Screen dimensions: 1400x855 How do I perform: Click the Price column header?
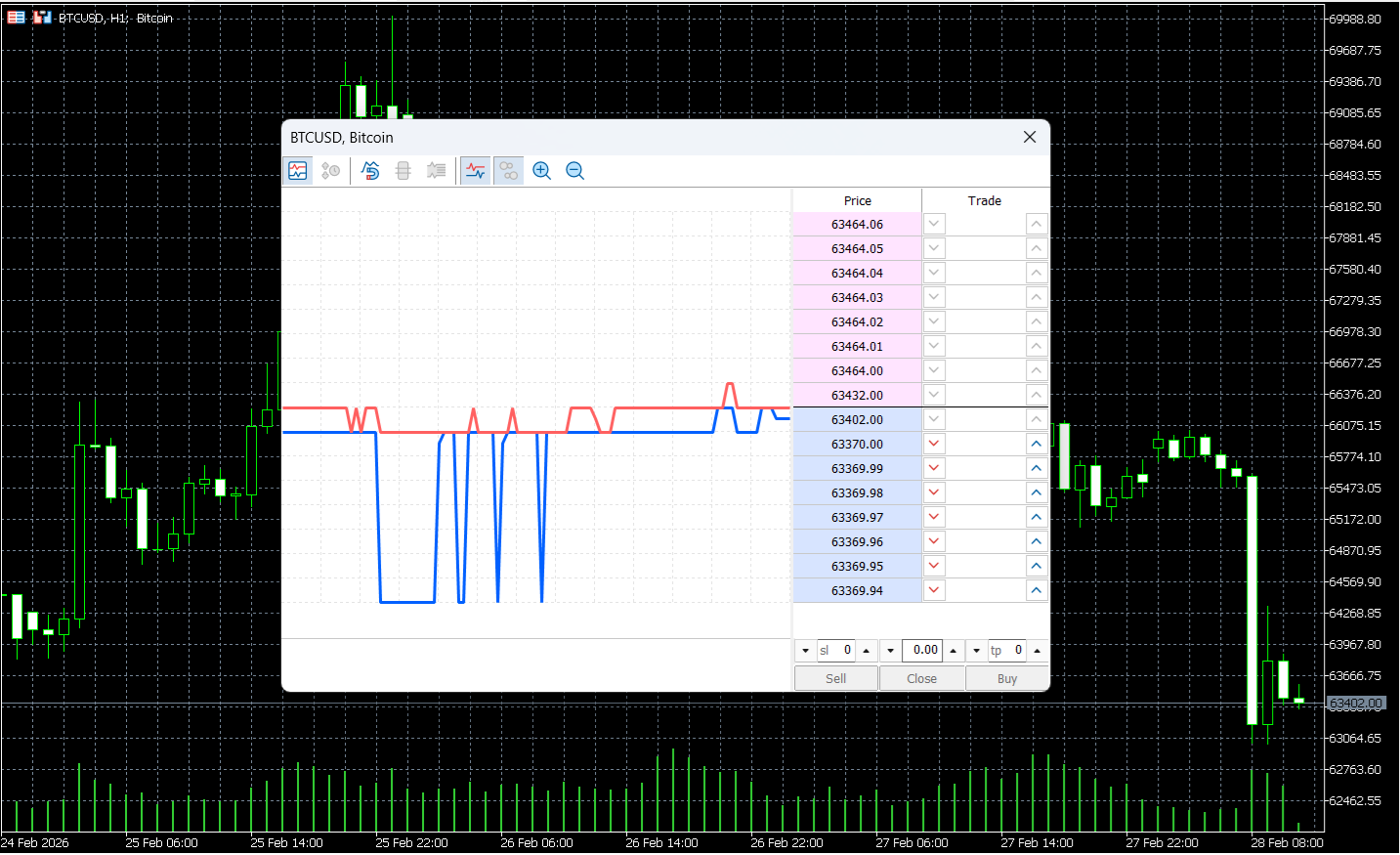tap(857, 200)
